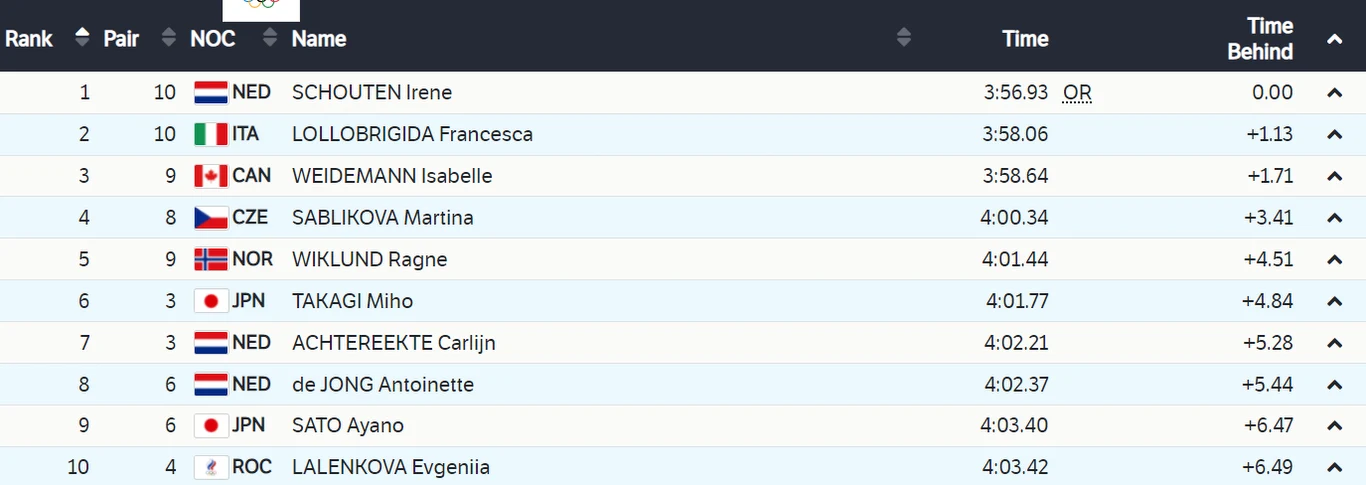Collapse all rows with header chevron

(1334, 40)
